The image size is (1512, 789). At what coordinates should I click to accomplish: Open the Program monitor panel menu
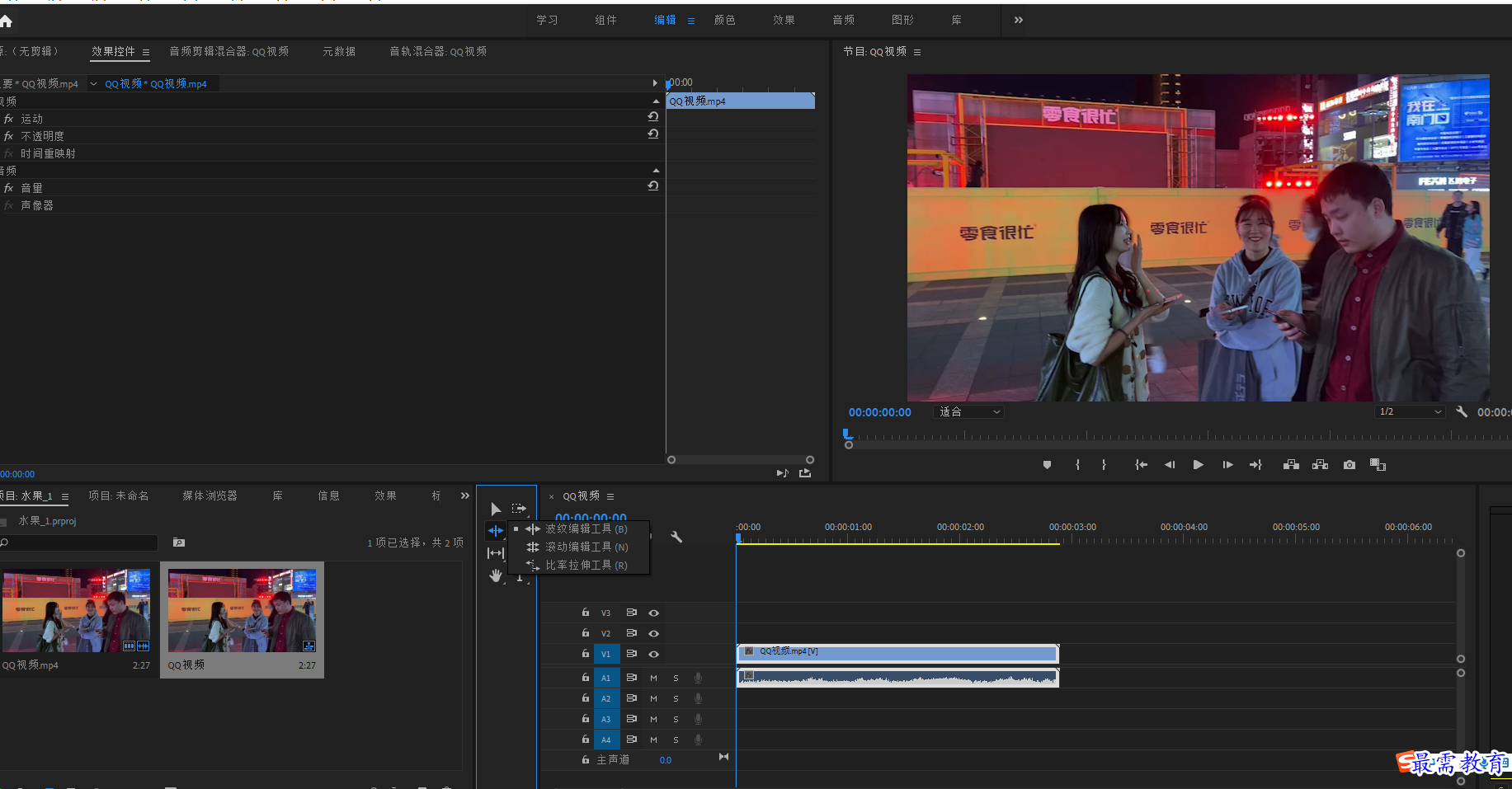tap(917, 52)
